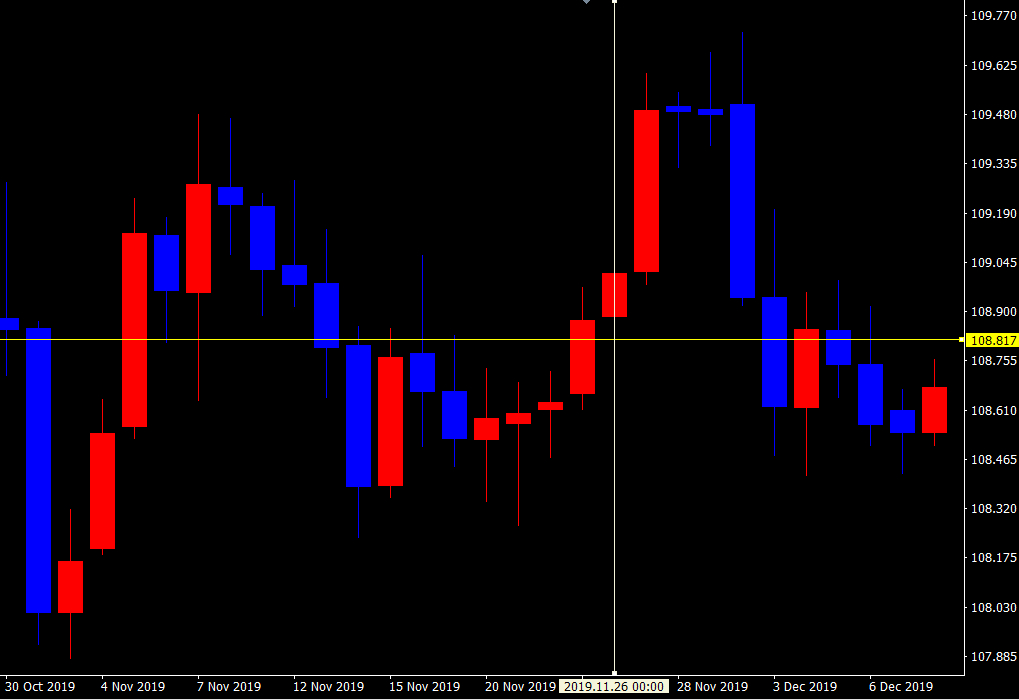Click the 107.885 price scale label

[x=993, y=656]
